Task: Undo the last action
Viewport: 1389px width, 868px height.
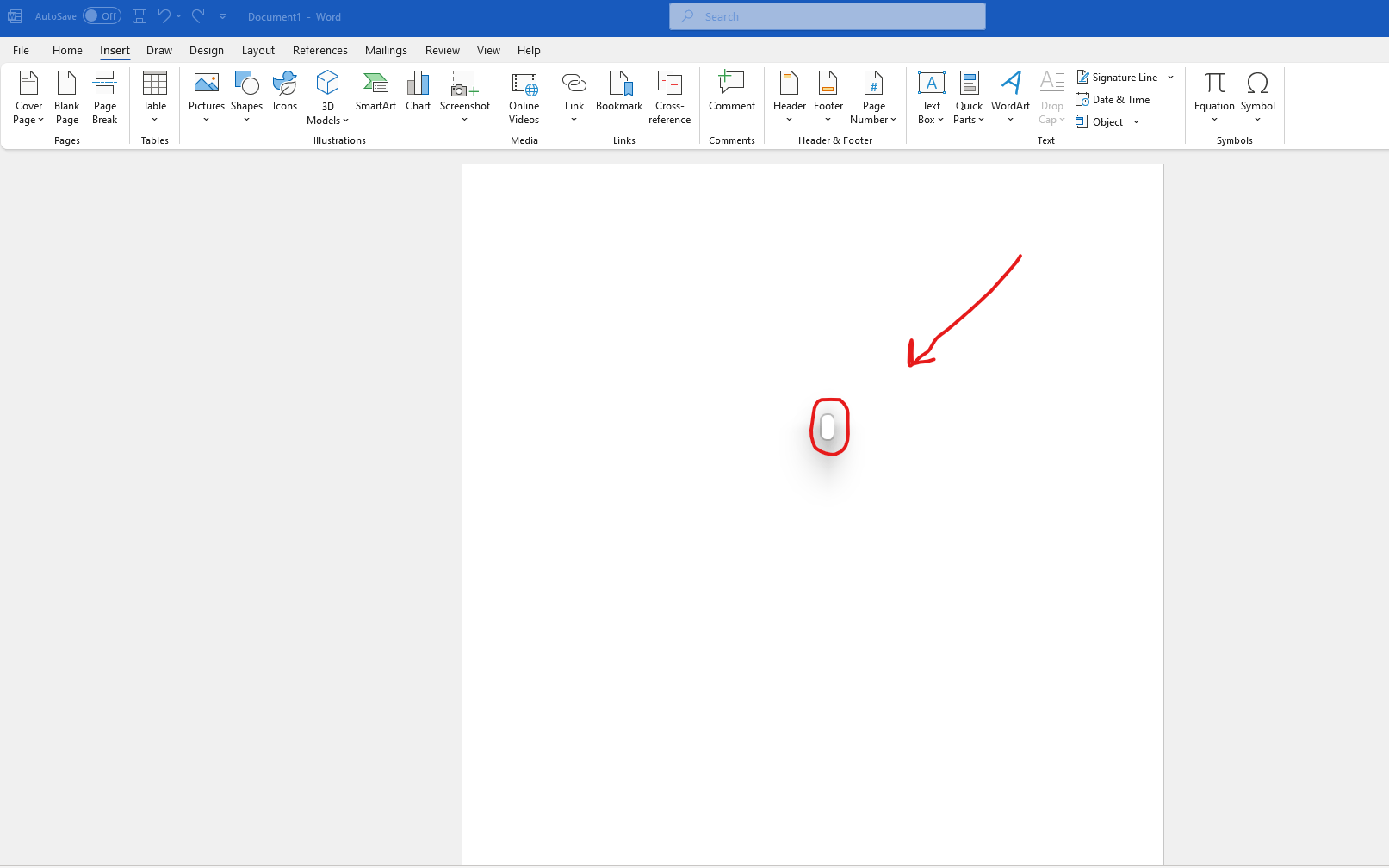Action: pos(164,16)
